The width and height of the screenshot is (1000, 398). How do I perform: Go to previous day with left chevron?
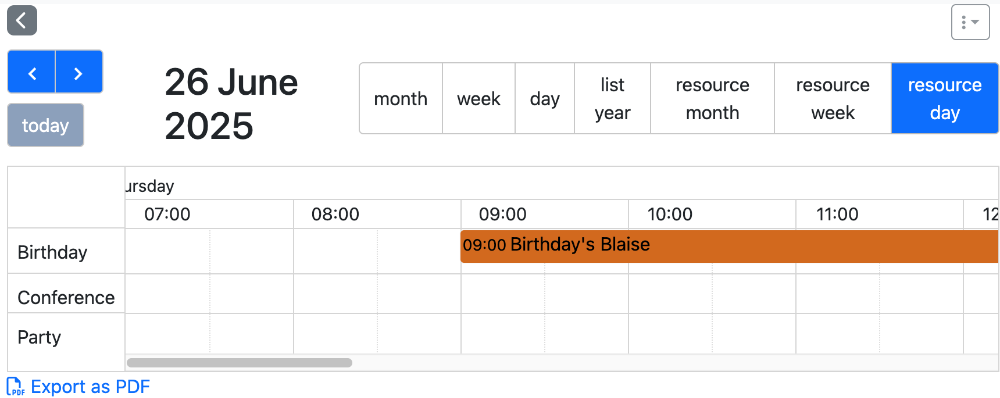coord(32,72)
